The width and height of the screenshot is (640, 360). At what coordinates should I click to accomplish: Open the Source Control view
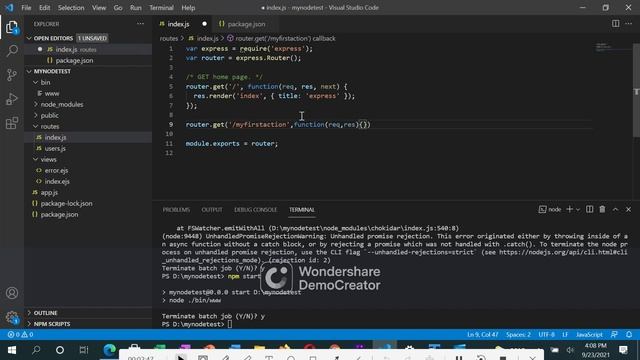pyautogui.click(x=12, y=75)
